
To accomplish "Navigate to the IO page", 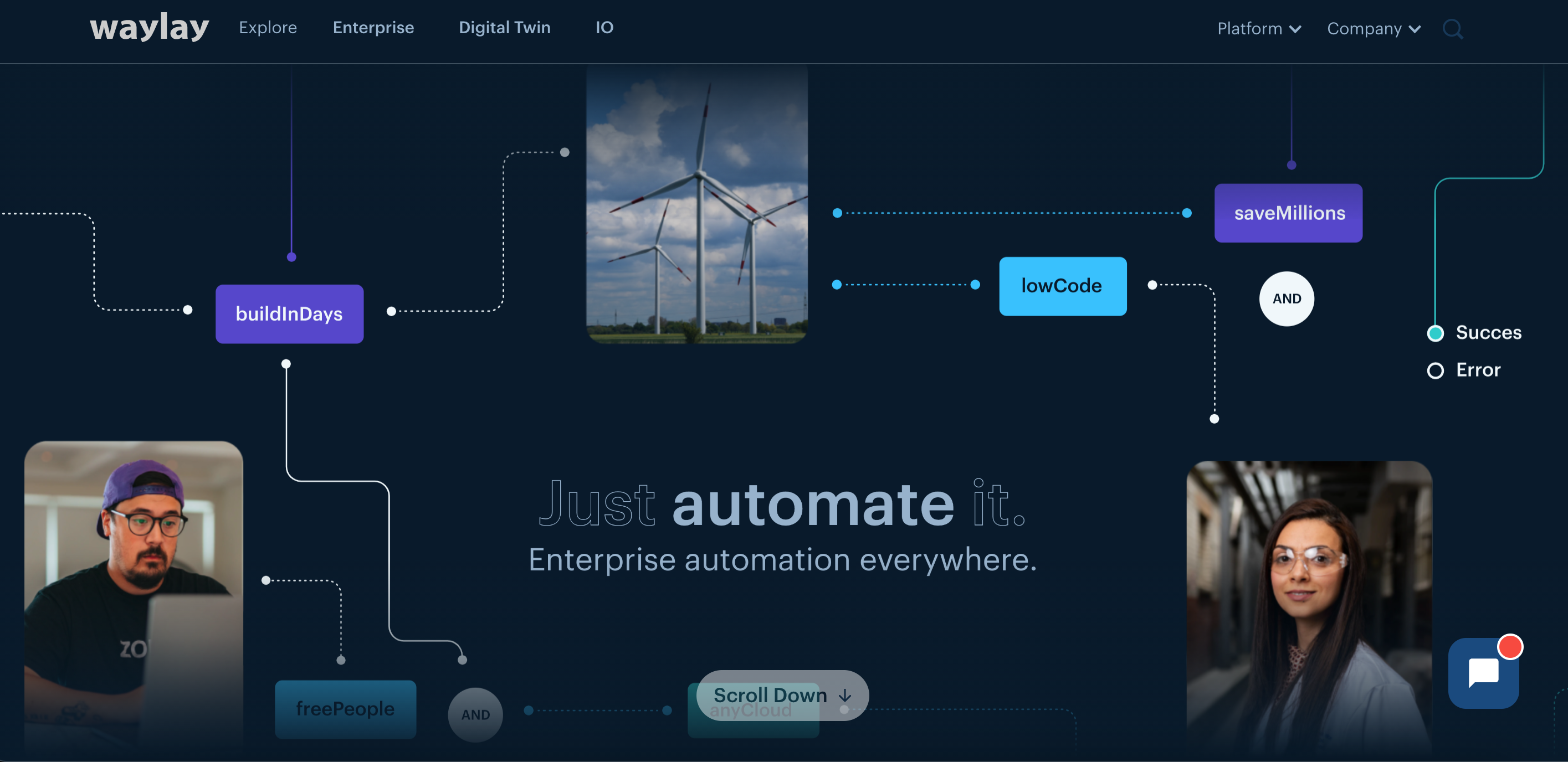I will [604, 27].
